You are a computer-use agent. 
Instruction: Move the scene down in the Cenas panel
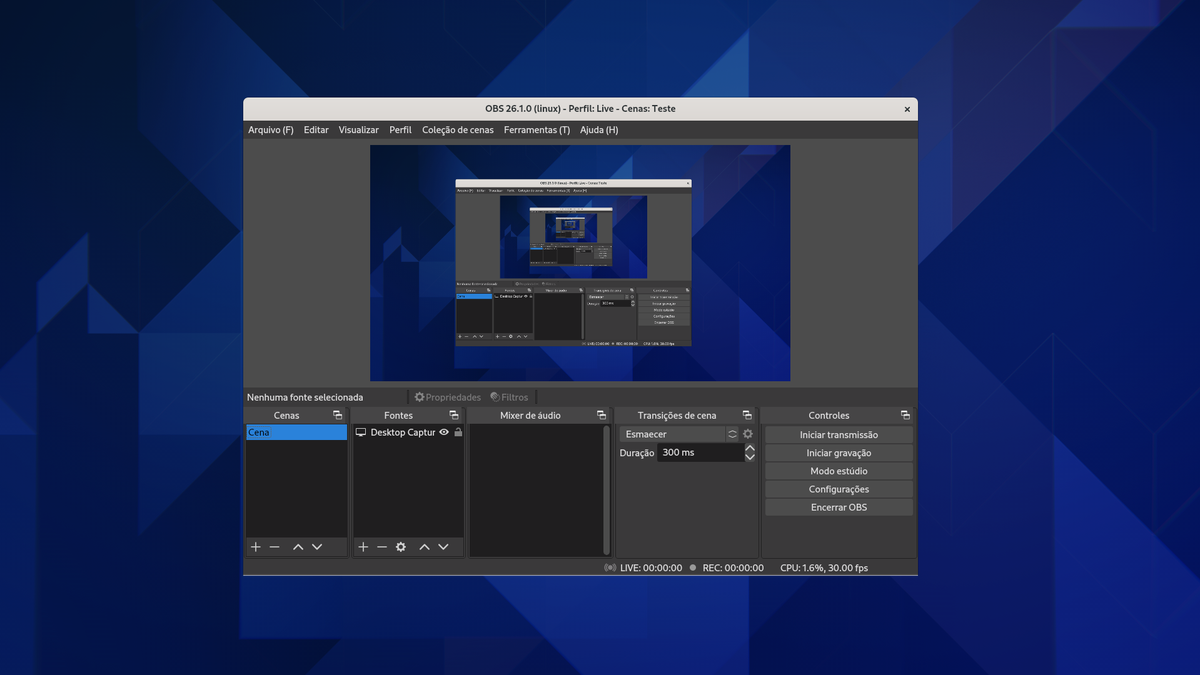(x=317, y=547)
